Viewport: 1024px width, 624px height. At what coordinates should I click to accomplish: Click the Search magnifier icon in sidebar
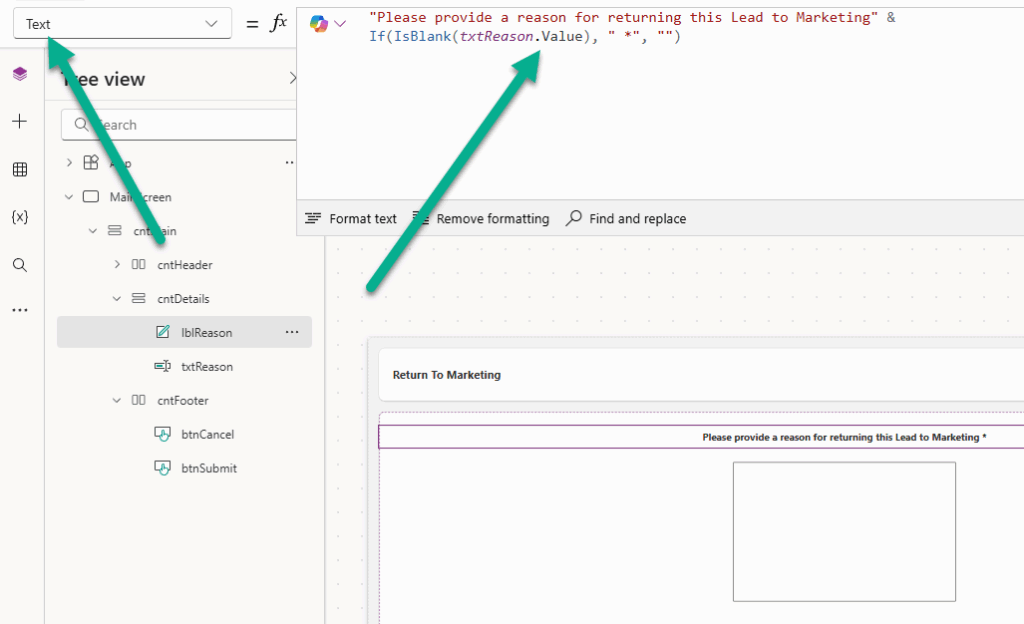coord(20,265)
